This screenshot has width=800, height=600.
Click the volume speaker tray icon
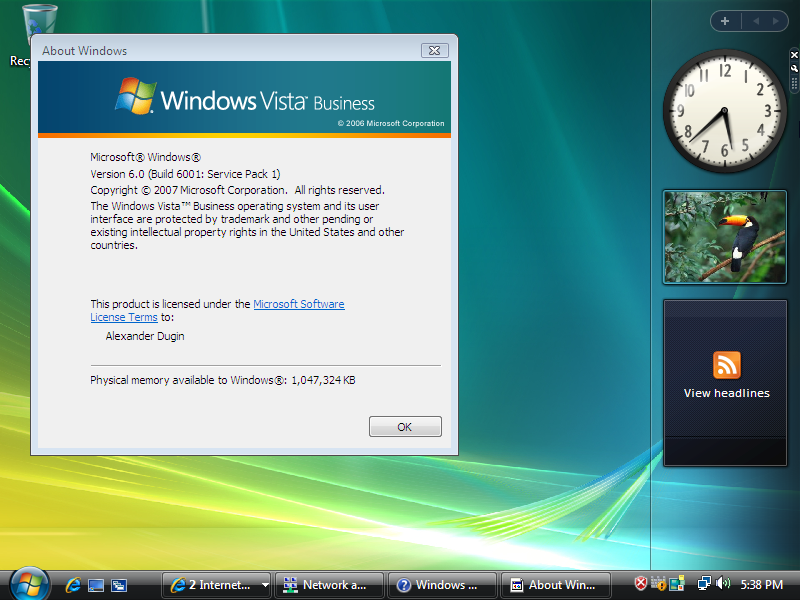tap(723, 583)
